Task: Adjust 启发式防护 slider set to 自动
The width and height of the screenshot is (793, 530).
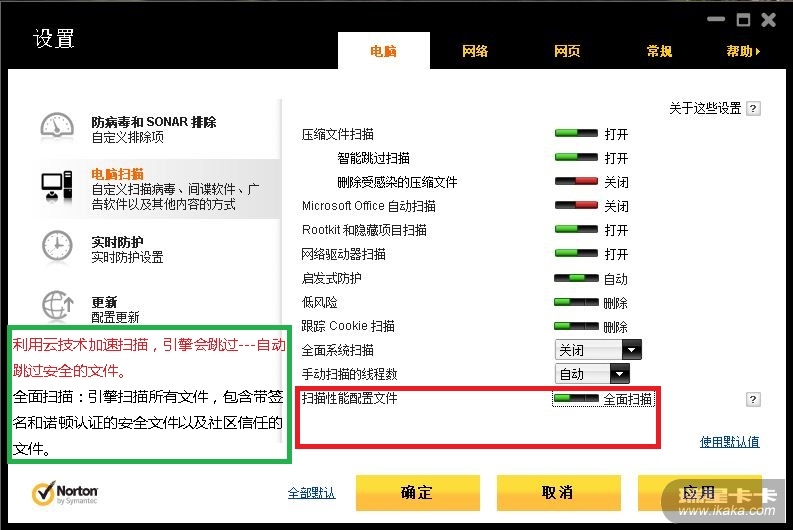Action: coord(576,278)
